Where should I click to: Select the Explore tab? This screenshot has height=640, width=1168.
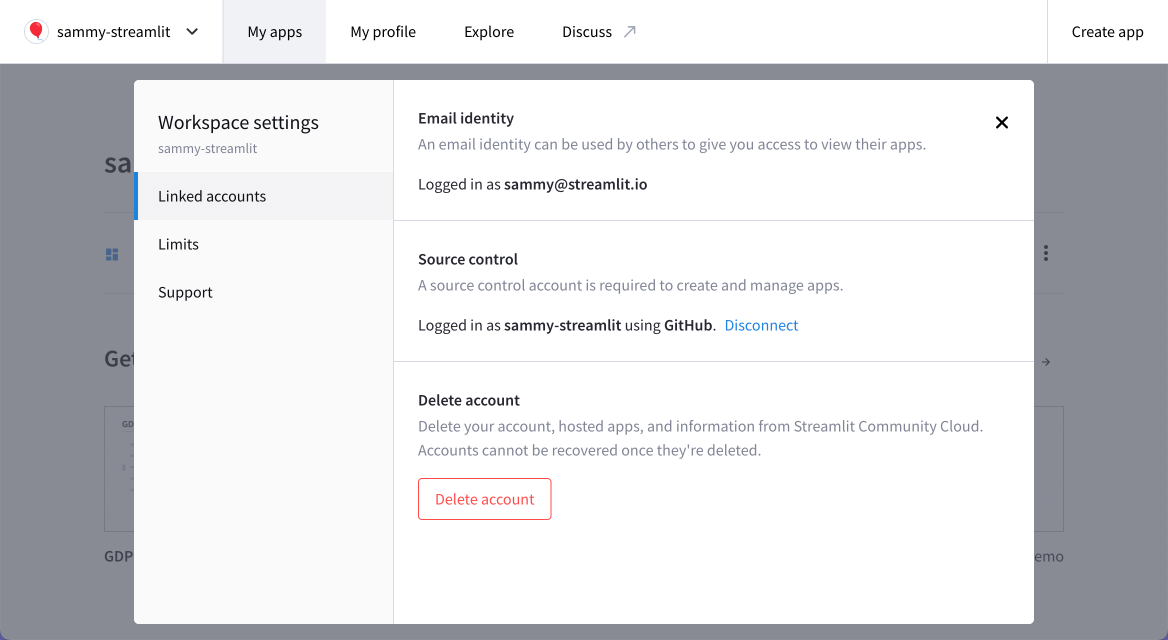point(488,31)
